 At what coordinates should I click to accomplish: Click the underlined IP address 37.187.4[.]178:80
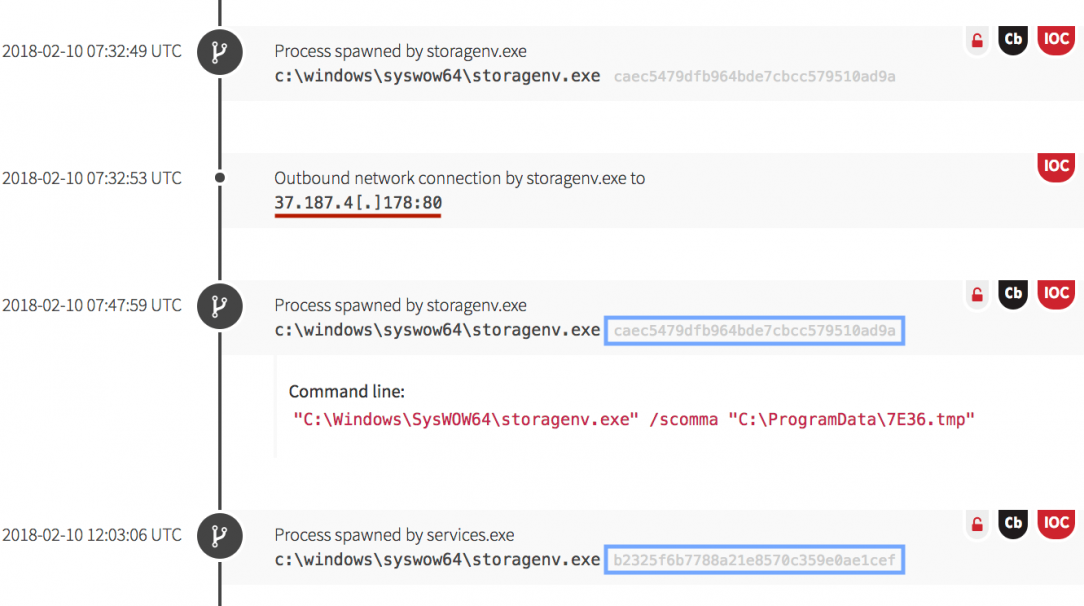(x=358, y=203)
